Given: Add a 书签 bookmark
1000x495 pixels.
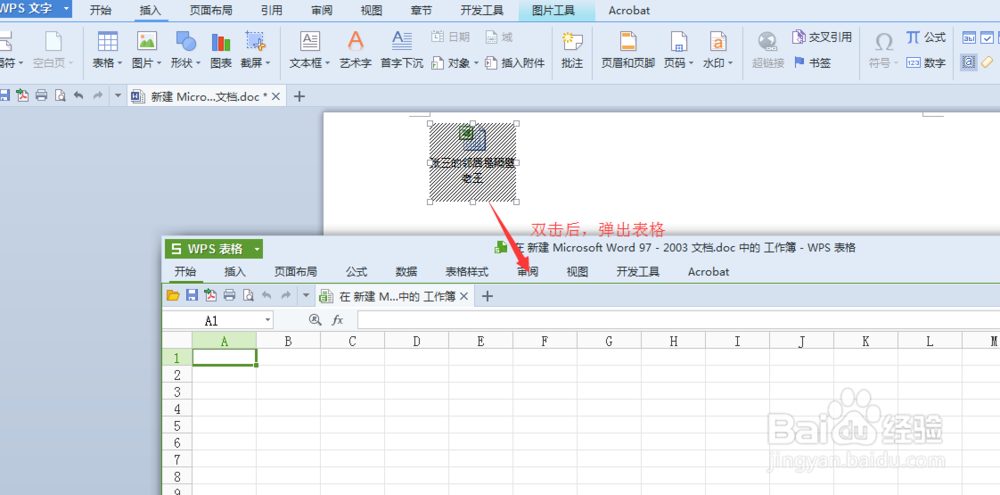Looking at the screenshot, I should click(812, 63).
